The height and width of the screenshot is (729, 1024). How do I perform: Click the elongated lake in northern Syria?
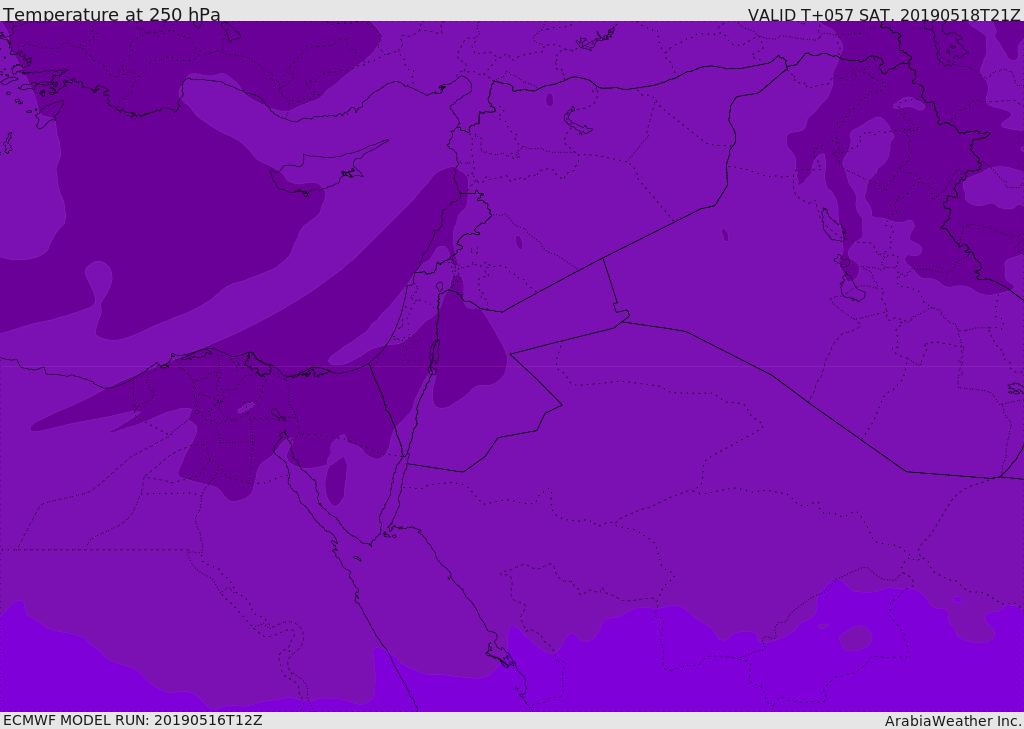coord(578,121)
